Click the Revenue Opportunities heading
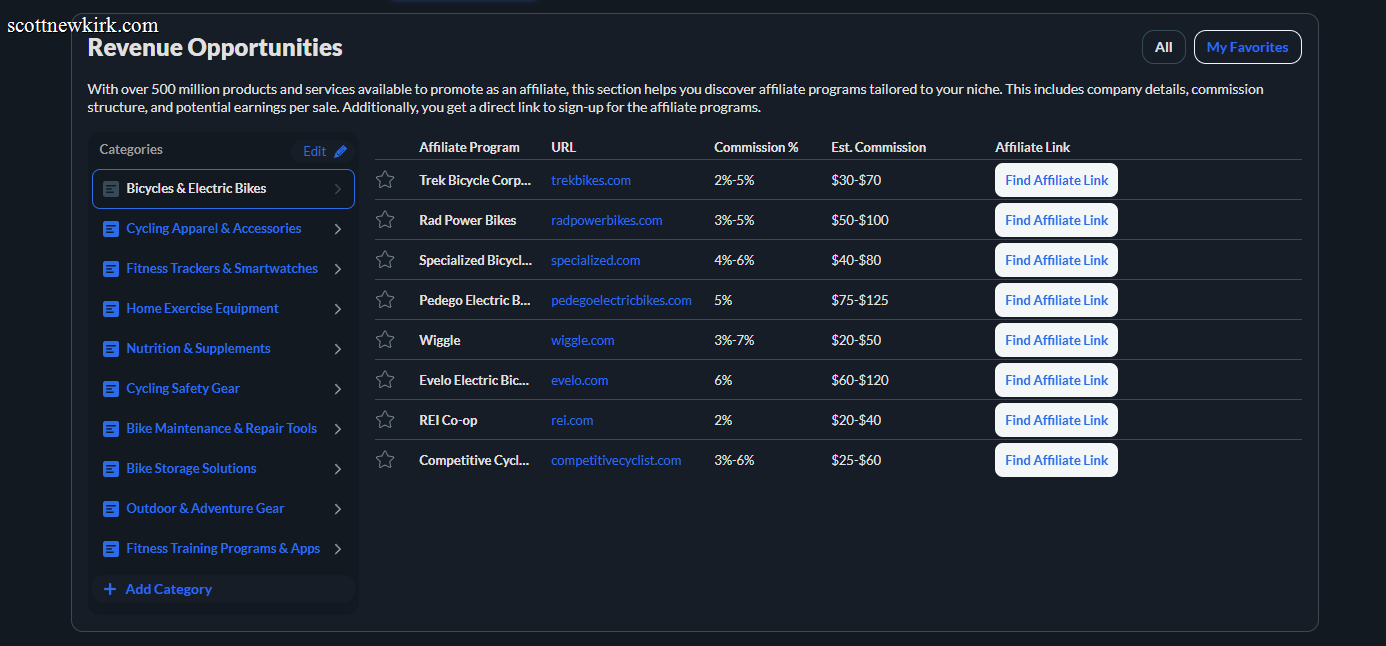Image resolution: width=1386 pixels, height=646 pixels. 215,47
